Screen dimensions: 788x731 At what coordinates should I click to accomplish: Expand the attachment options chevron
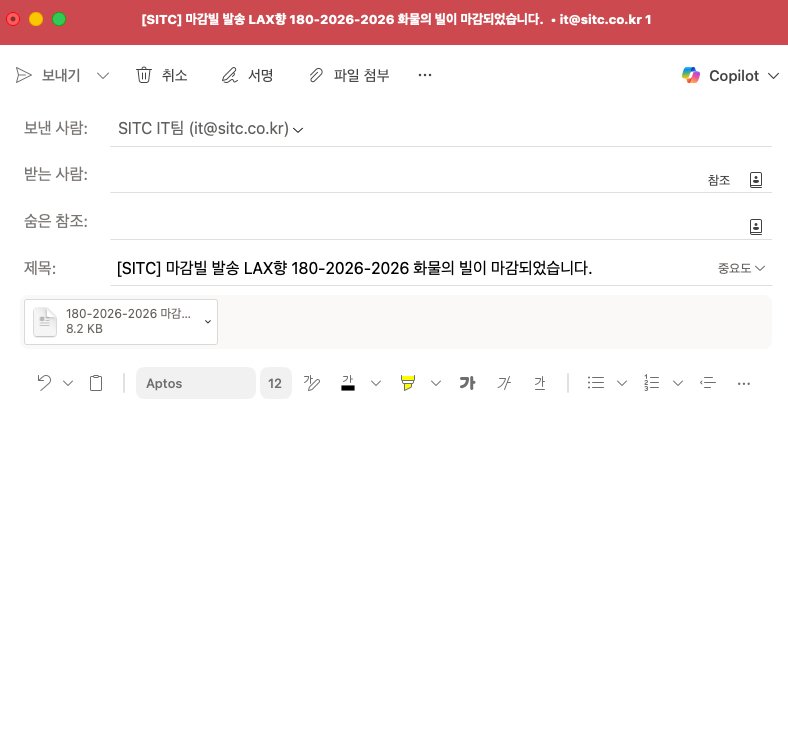point(208,322)
